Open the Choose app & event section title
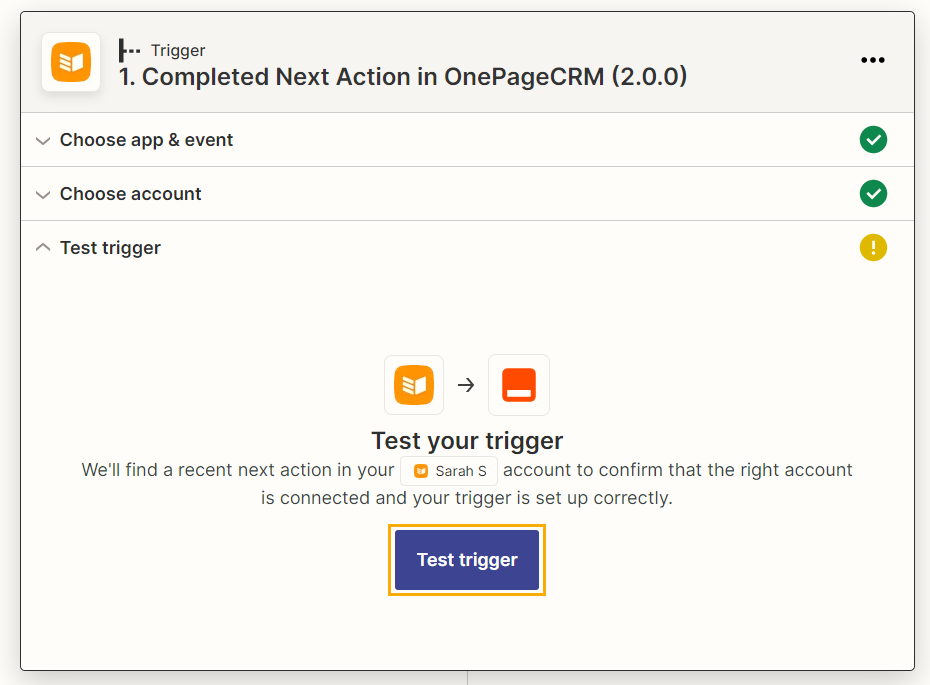This screenshot has width=930, height=685. (146, 140)
